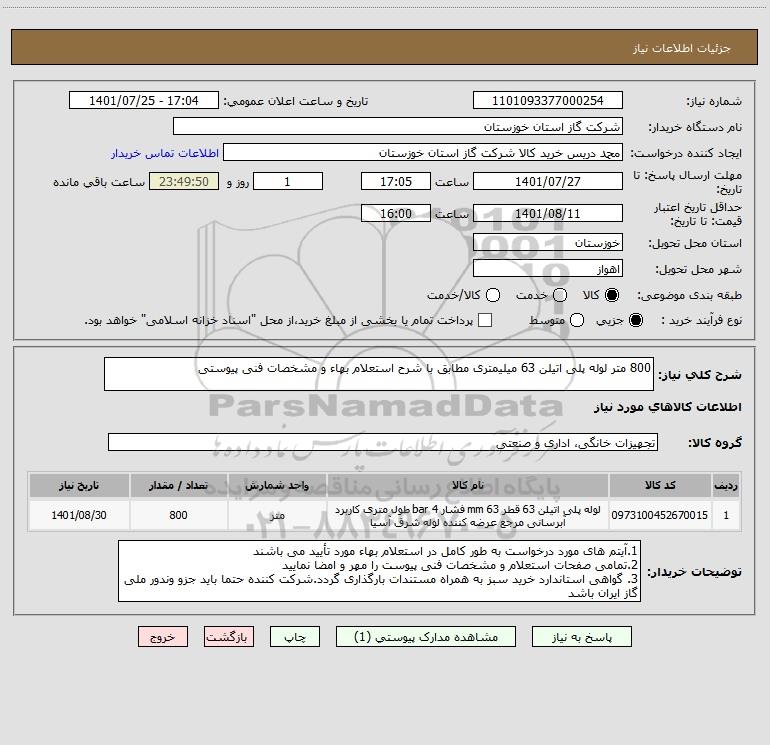This screenshot has height=745, width=770.
Task: Click the توضیحات خریدار notes box
Action: pos(379,571)
